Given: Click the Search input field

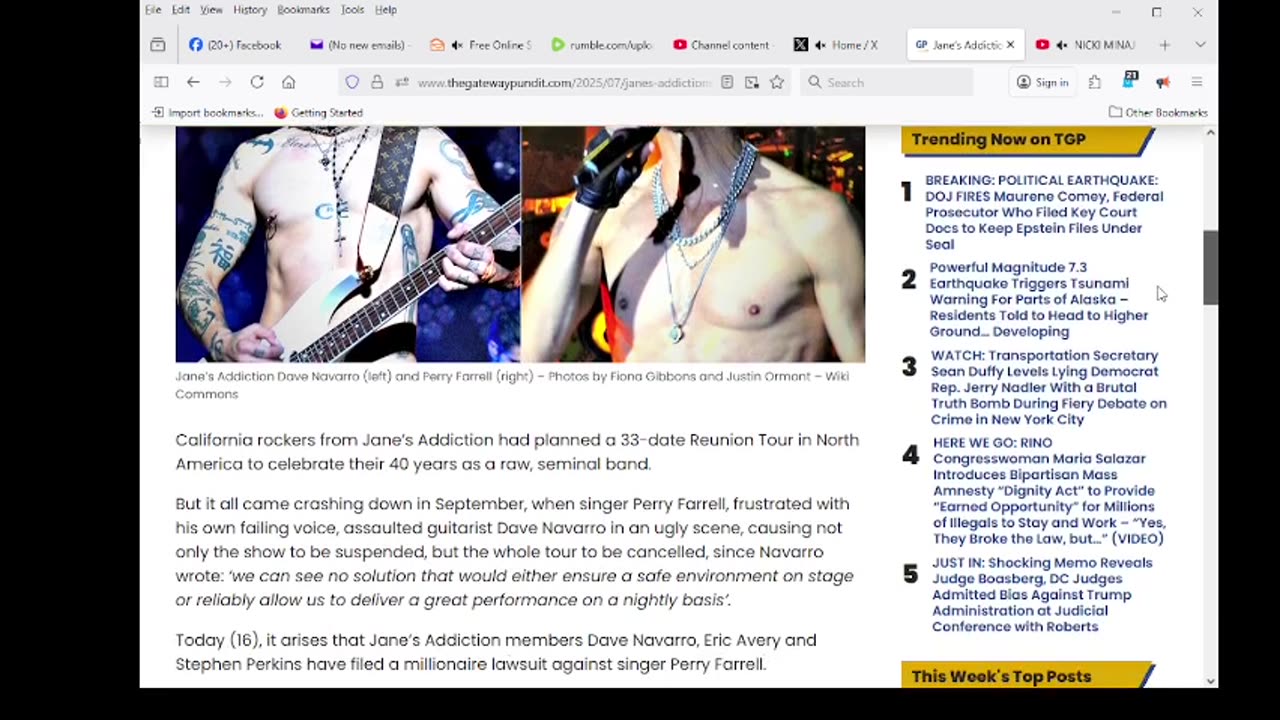Looking at the screenshot, I should [x=886, y=82].
